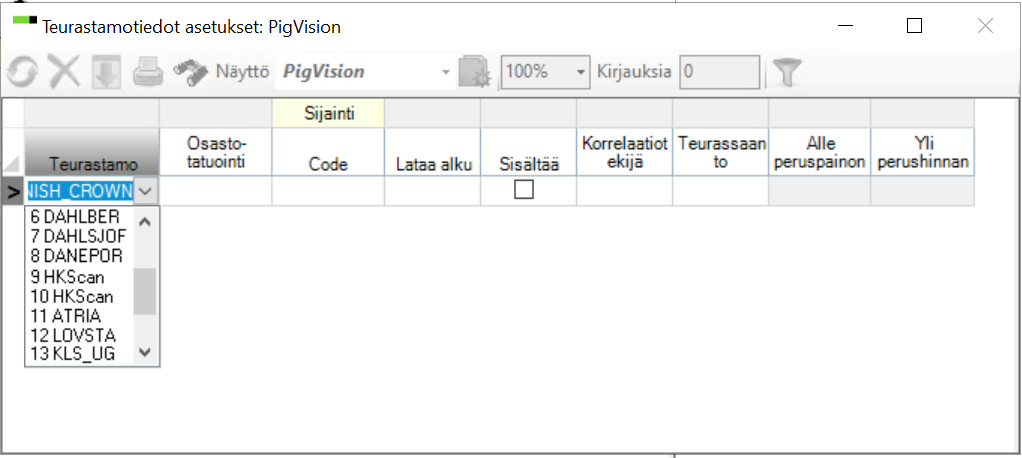1022x458 pixels.
Task: Click the empty Korrelaatiotekijä cell
Action: [624, 191]
